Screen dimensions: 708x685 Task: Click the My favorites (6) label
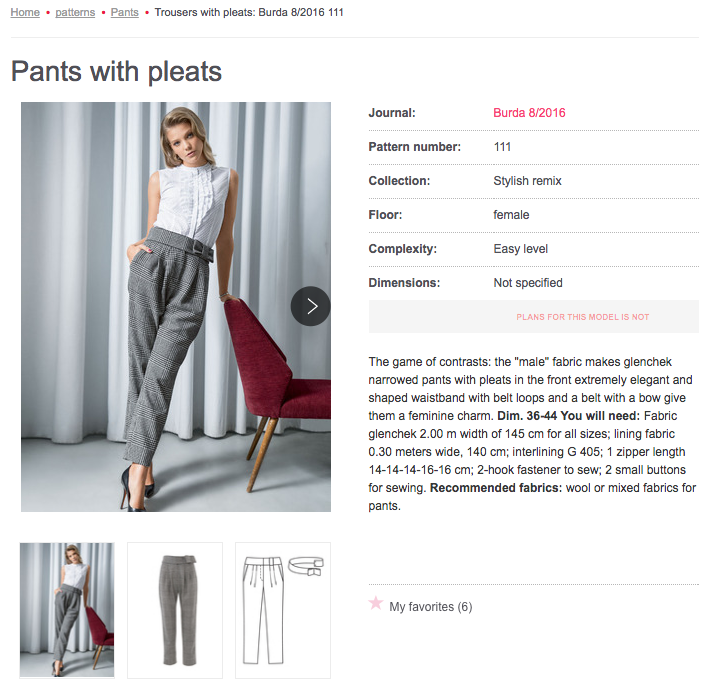click(x=430, y=607)
